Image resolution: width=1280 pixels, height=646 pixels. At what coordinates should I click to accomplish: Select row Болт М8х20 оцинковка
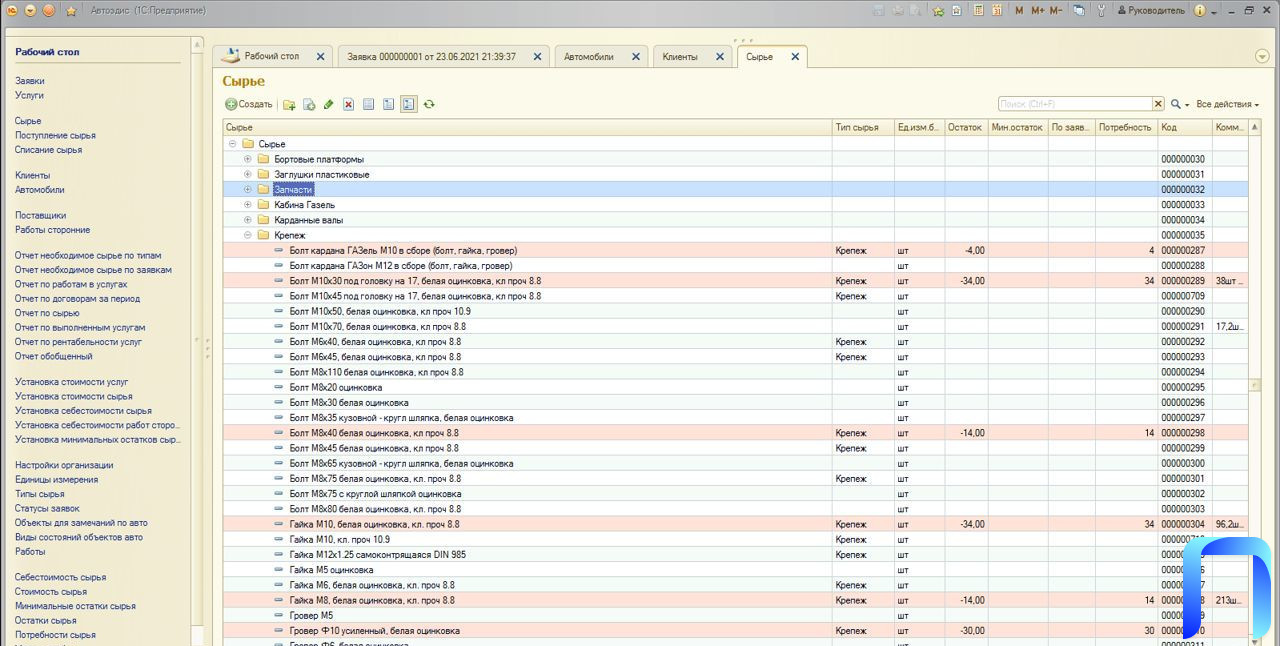click(735, 387)
